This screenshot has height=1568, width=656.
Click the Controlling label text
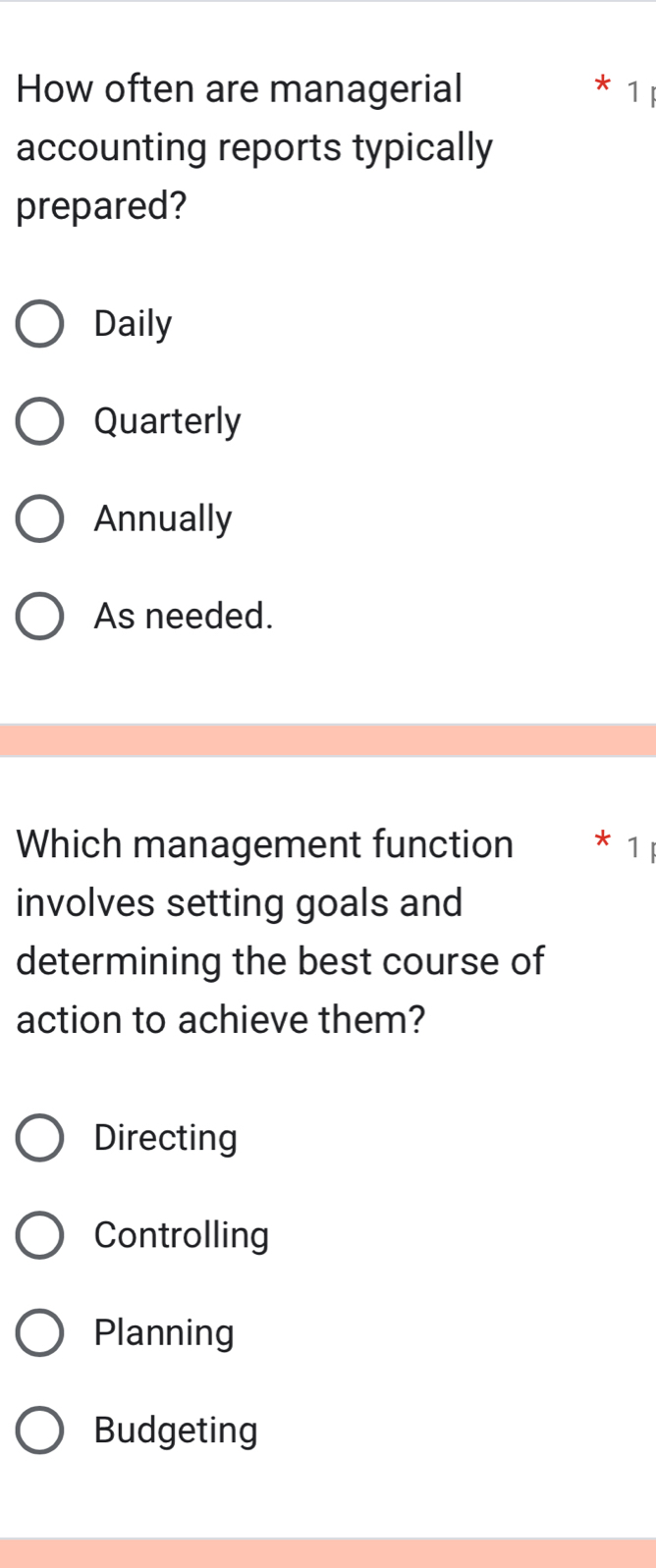pyautogui.click(x=181, y=1235)
